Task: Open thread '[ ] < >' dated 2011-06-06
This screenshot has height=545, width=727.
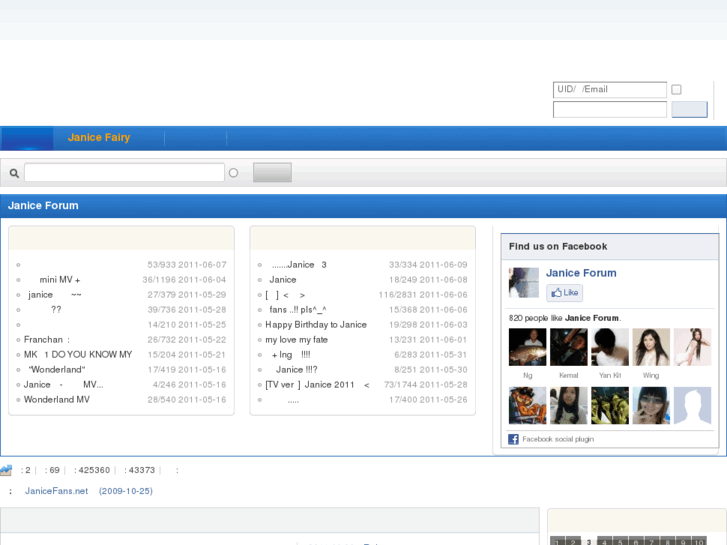Action: 285,295
